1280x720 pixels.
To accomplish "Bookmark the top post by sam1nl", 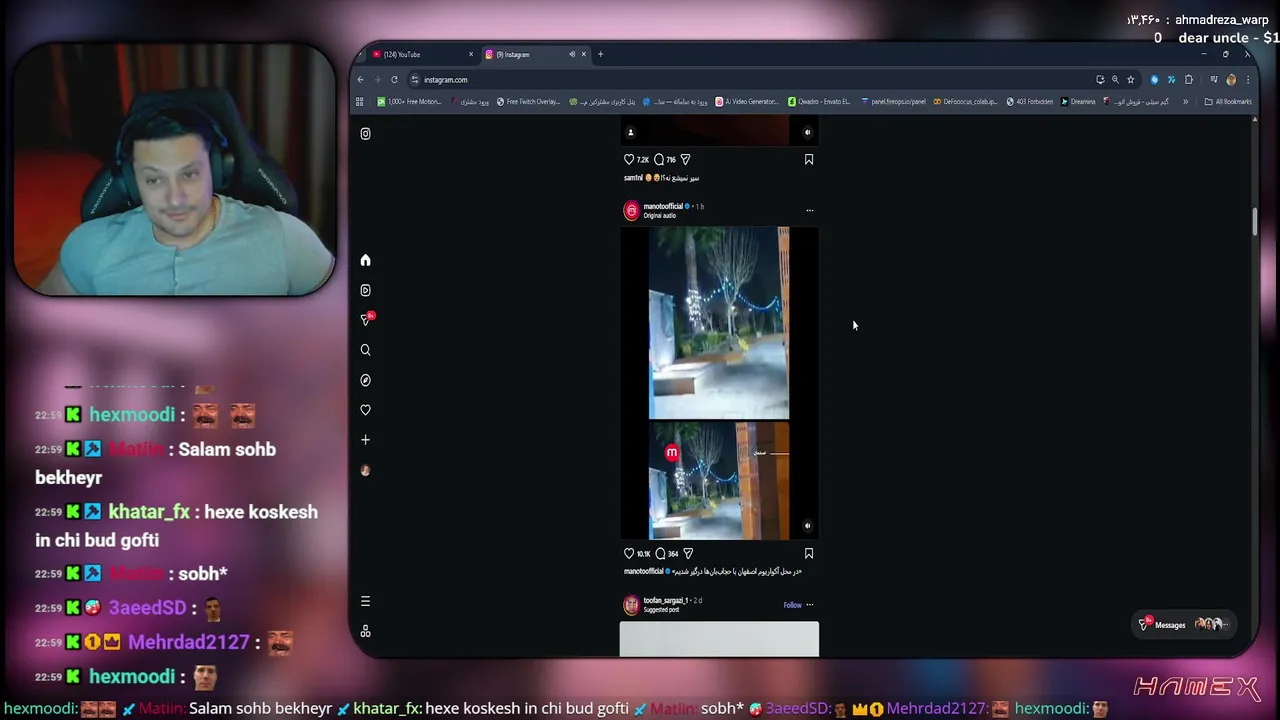I will (x=809, y=159).
